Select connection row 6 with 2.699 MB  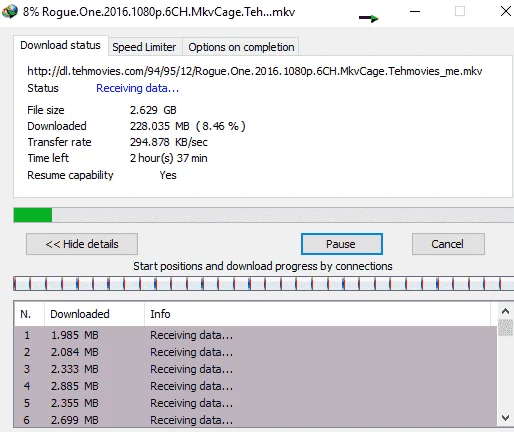click(255, 419)
